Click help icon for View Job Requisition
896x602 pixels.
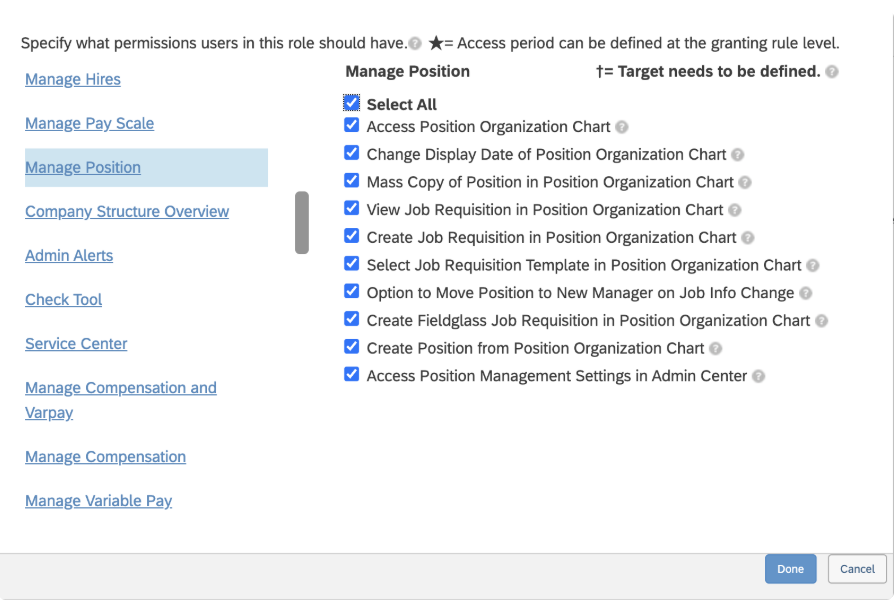(735, 210)
